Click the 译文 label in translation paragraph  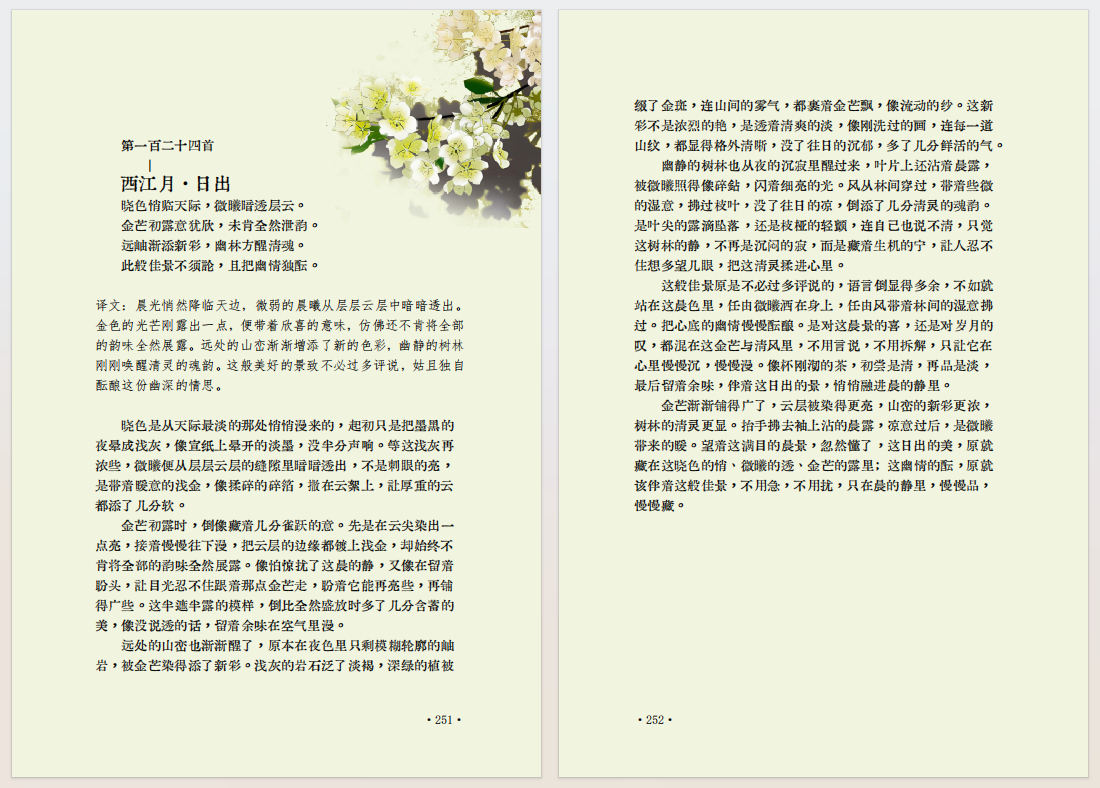tap(111, 305)
